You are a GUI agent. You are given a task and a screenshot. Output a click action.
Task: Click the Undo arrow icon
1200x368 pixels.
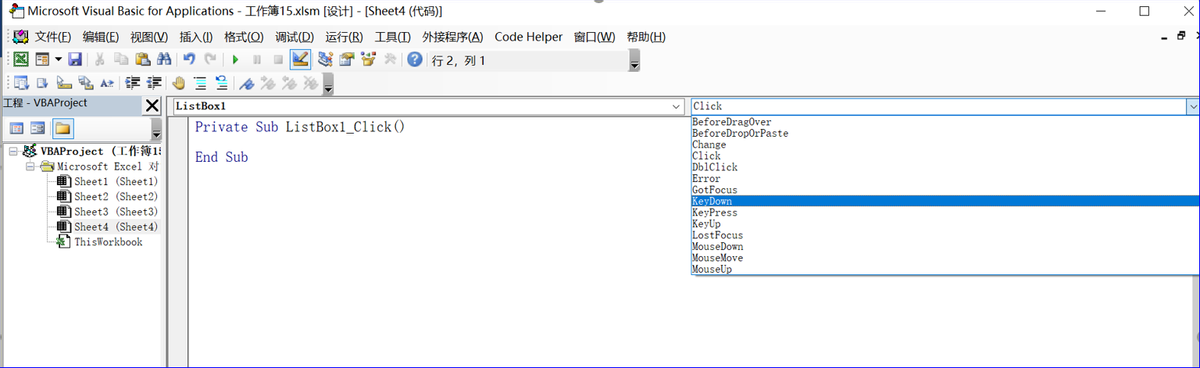(x=189, y=60)
